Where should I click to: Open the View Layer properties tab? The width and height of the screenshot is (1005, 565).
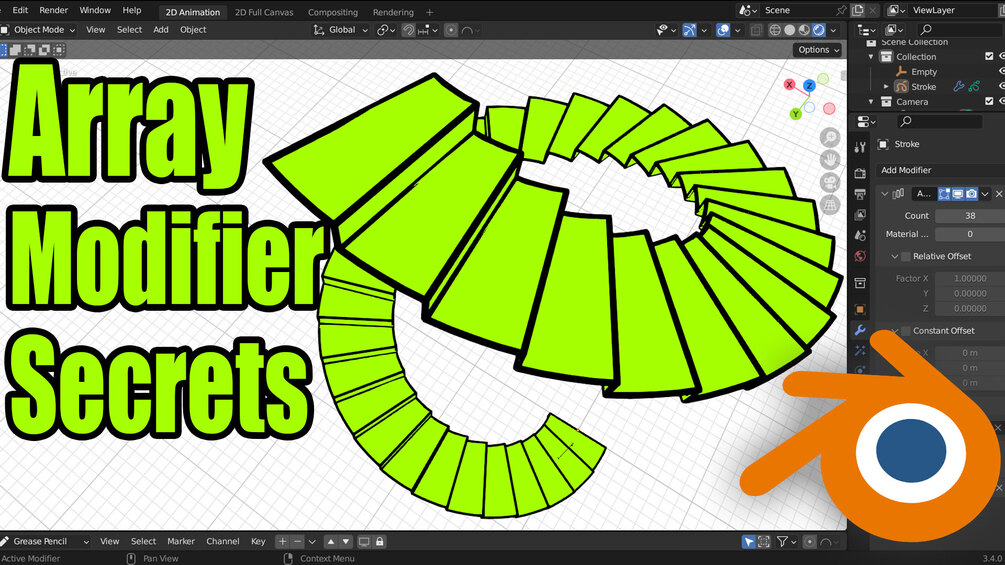click(x=860, y=215)
